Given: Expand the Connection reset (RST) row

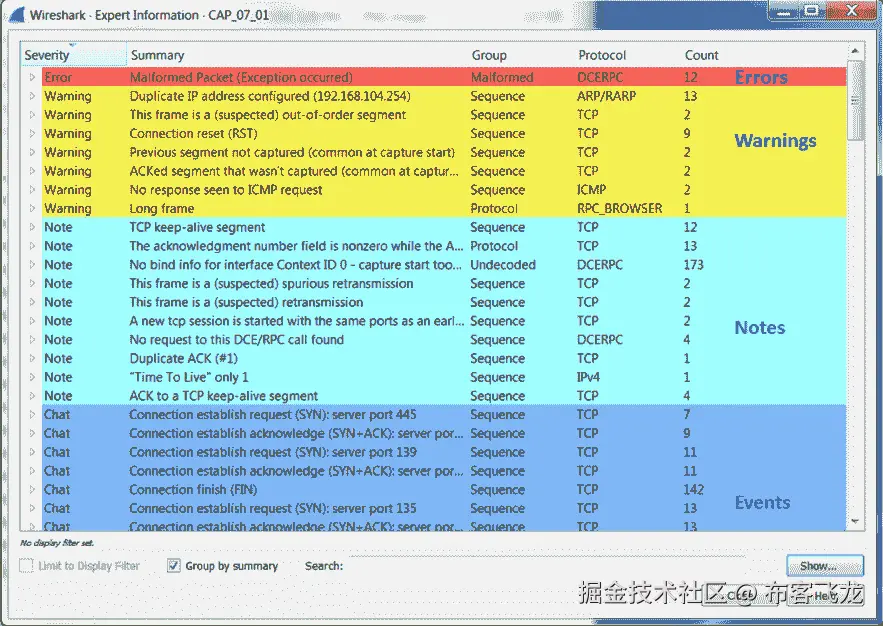Looking at the screenshot, I should 32,133.
